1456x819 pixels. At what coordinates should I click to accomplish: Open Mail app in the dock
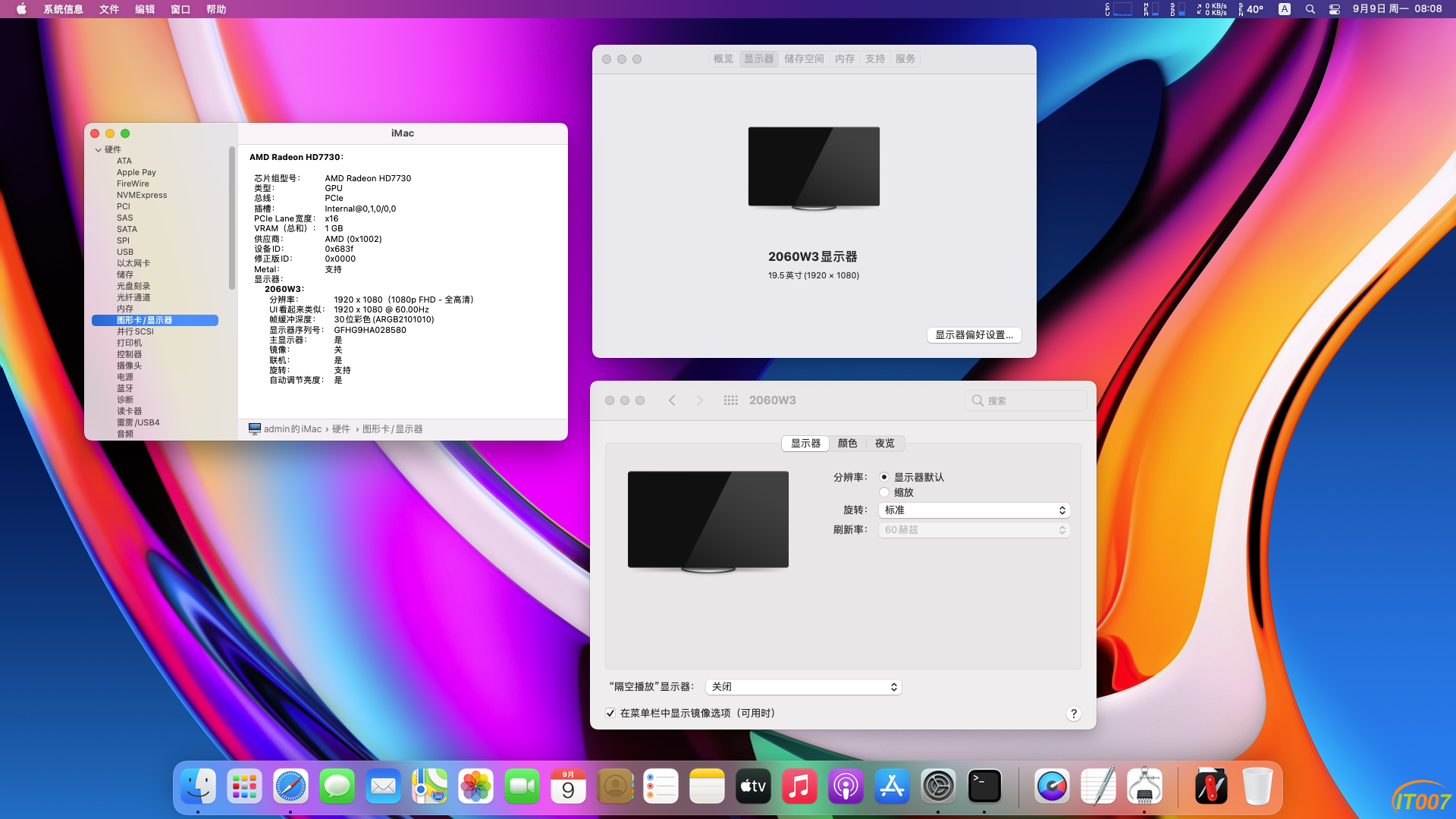coord(383,786)
